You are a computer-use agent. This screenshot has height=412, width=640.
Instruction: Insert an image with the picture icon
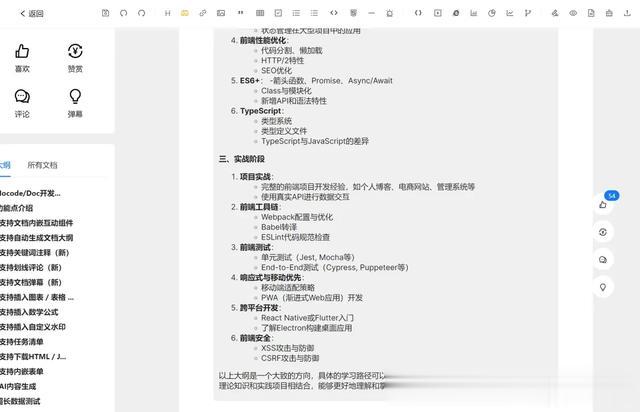[221, 13]
